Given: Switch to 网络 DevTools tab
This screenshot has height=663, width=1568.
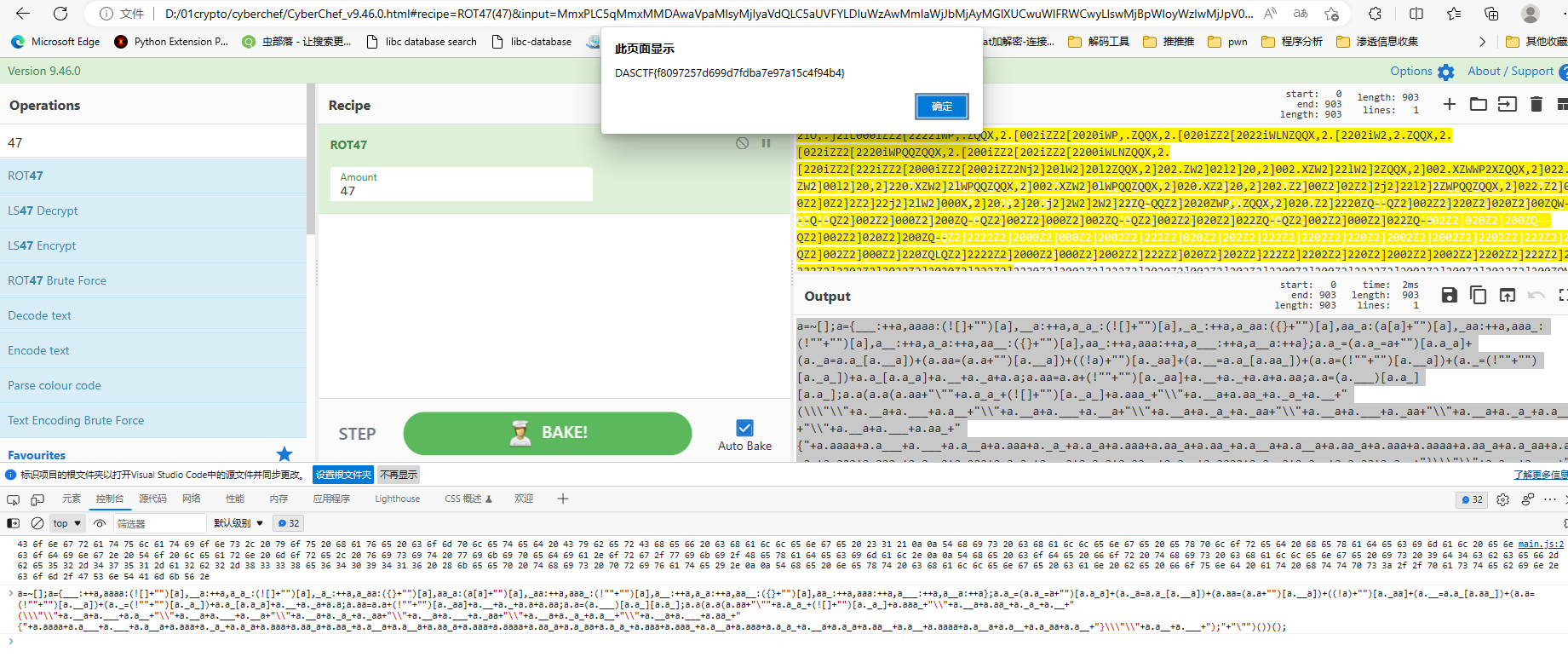Looking at the screenshot, I should pos(192,499).
